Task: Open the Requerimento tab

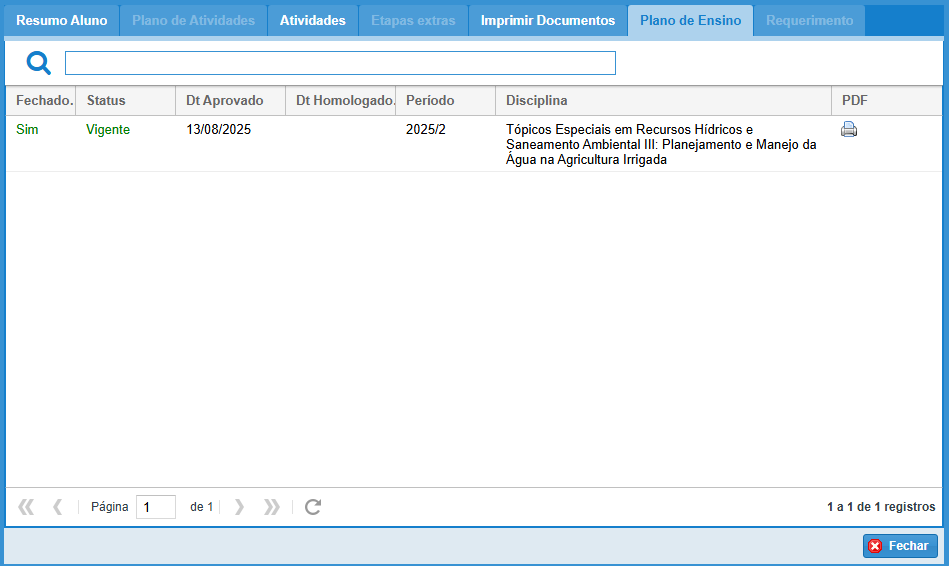Action: pyautogui.click(x=809, y=21)
